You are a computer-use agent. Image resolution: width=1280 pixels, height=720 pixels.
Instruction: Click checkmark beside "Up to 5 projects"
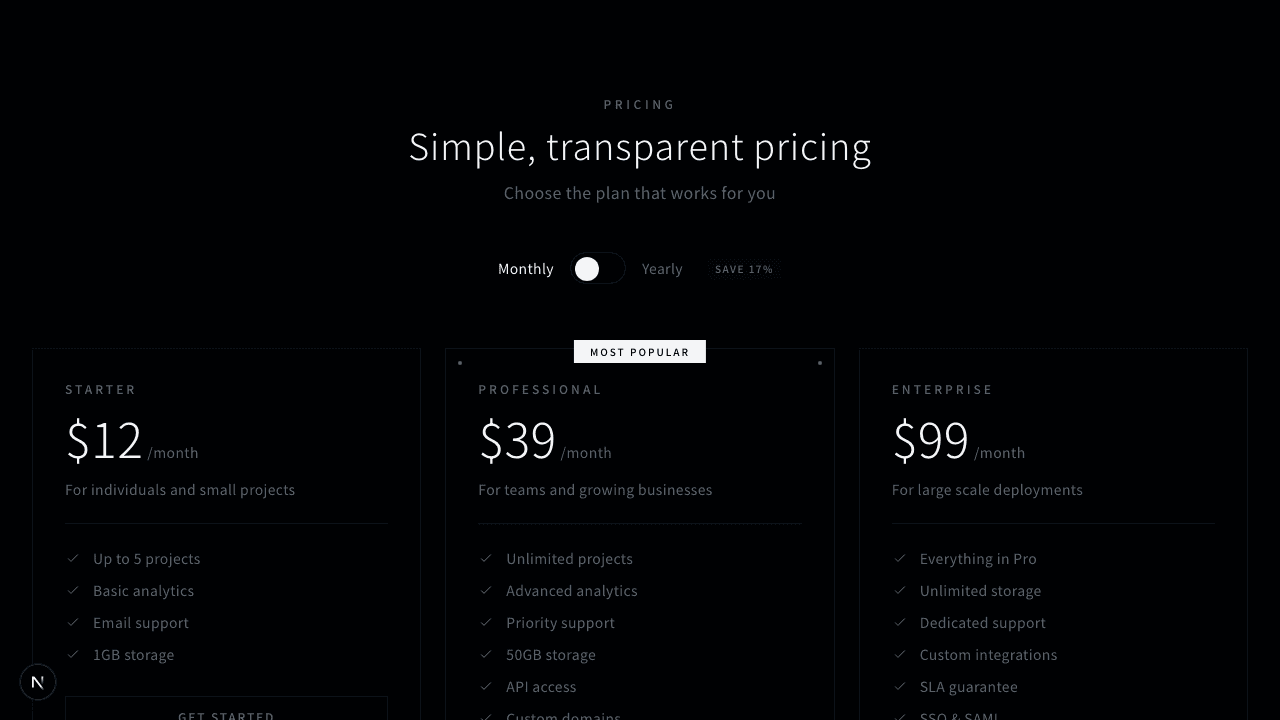73,558
